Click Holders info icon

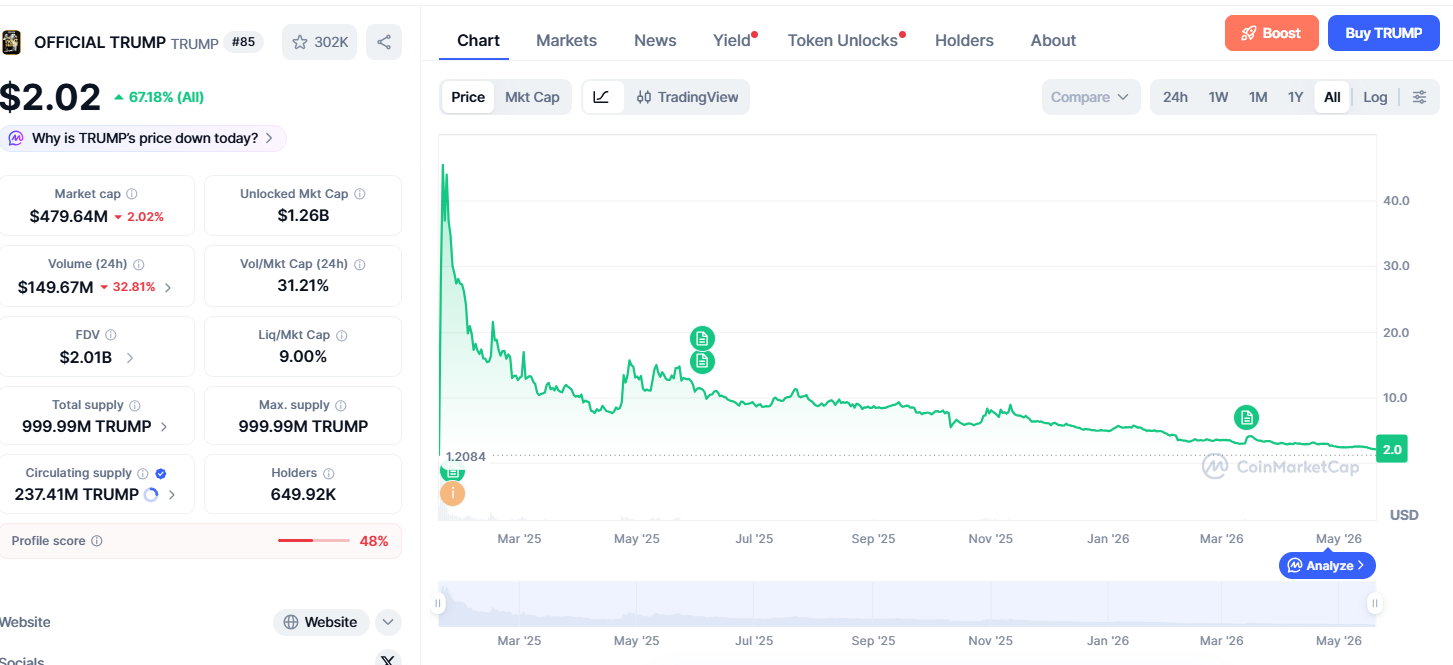coord(328,474)
